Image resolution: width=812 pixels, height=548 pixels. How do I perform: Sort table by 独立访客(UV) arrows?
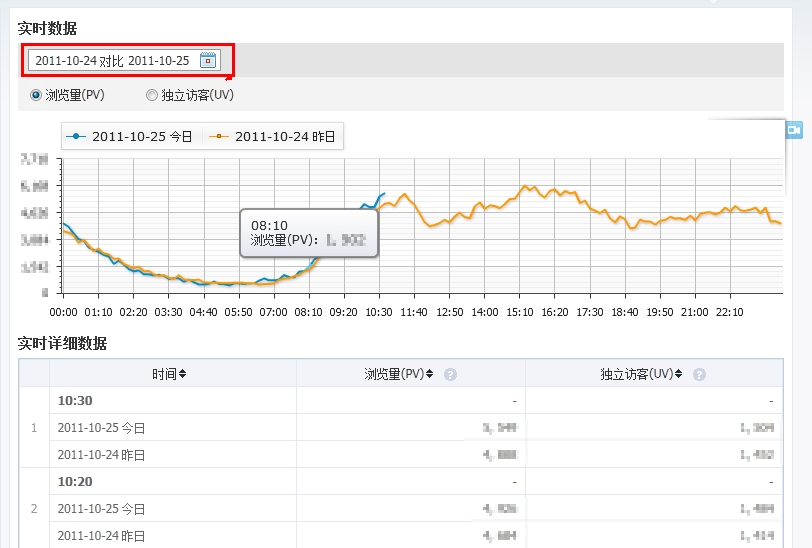click(678, 374)
